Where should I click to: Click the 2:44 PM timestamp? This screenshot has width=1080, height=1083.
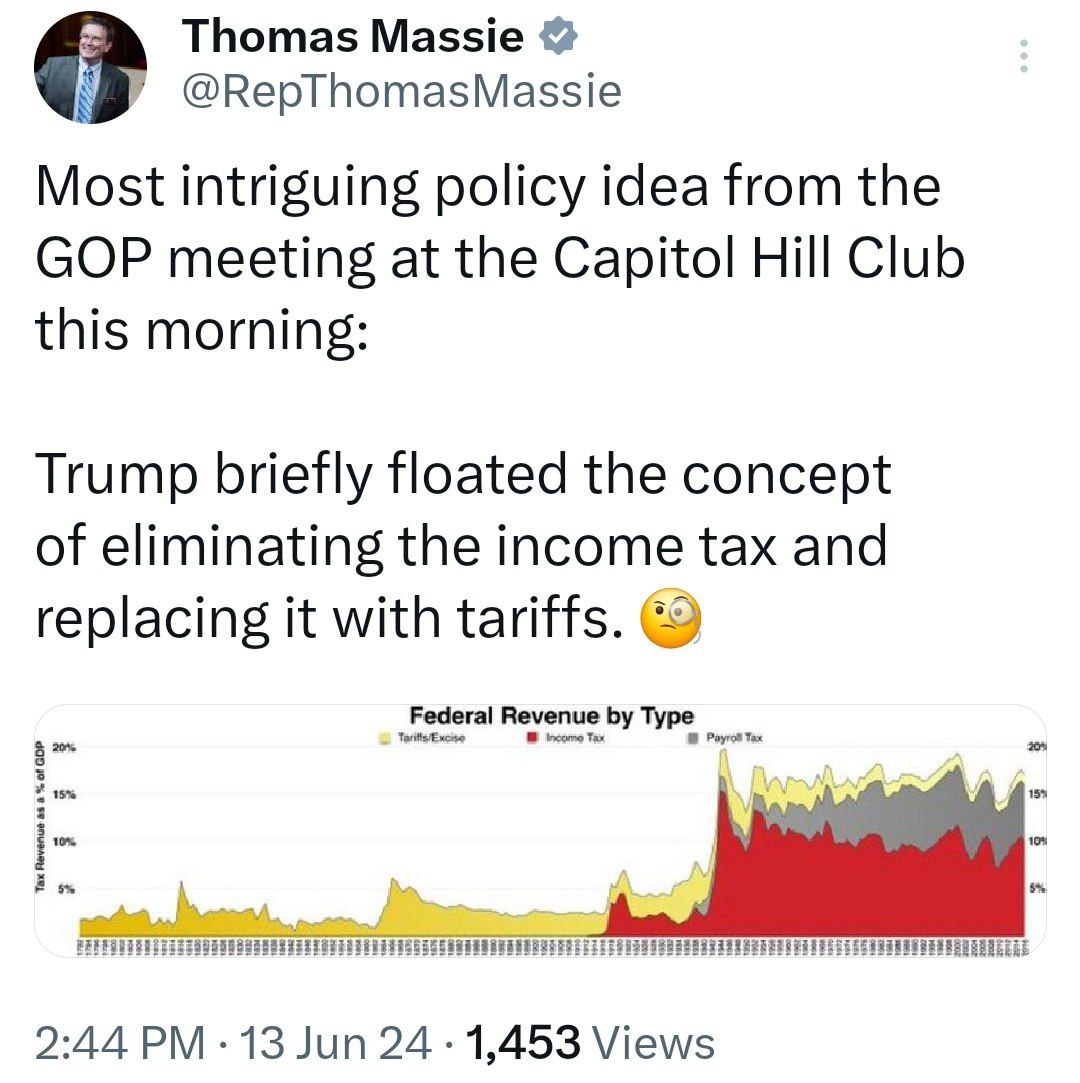click(x=121, y=1043)
